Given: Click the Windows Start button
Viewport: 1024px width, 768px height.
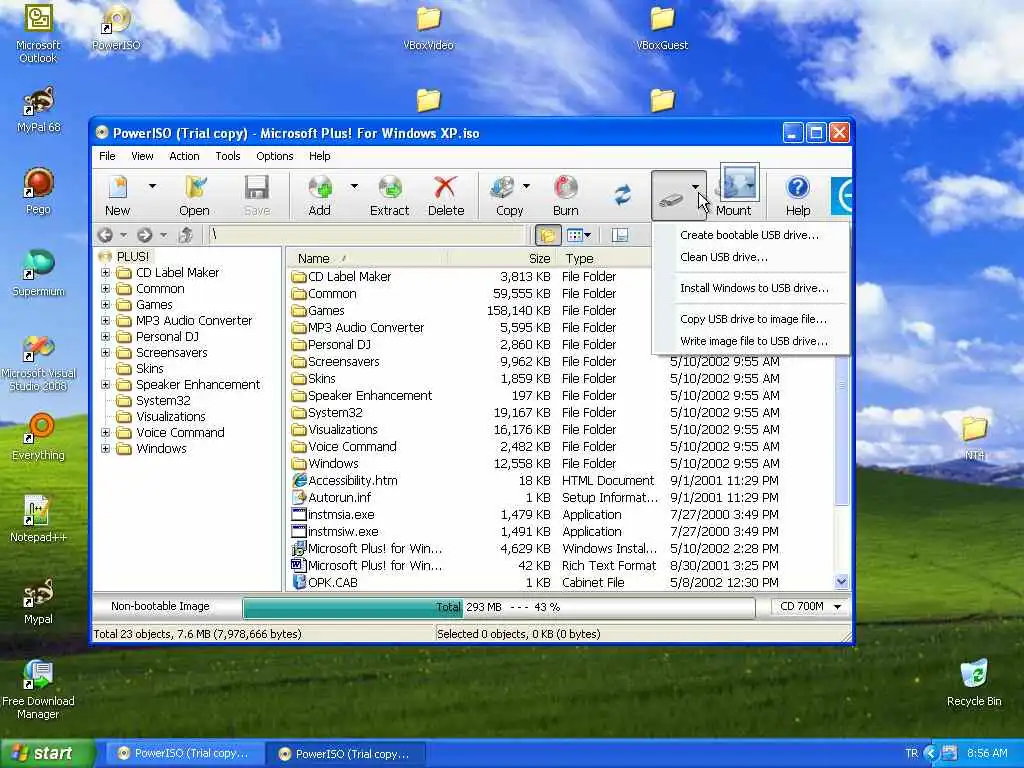Looking at the screenshot, I should (46, 754).
